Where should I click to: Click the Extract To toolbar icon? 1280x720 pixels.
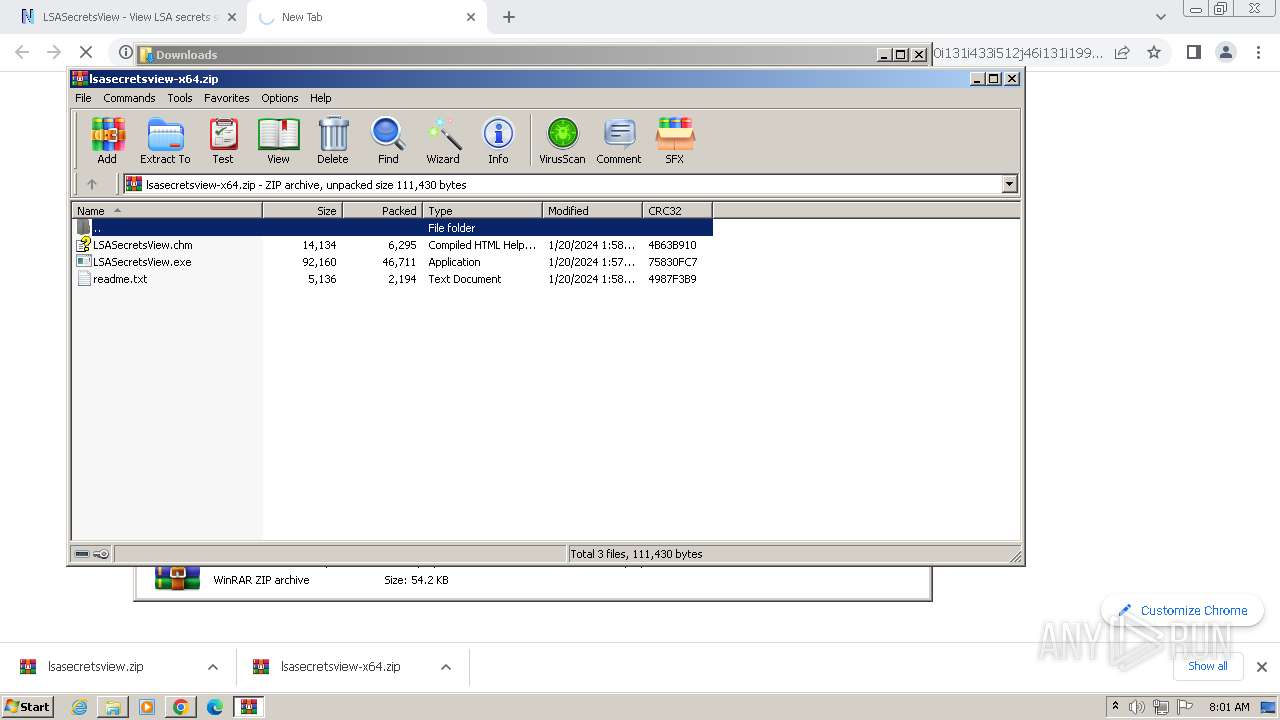pos(165,140)
